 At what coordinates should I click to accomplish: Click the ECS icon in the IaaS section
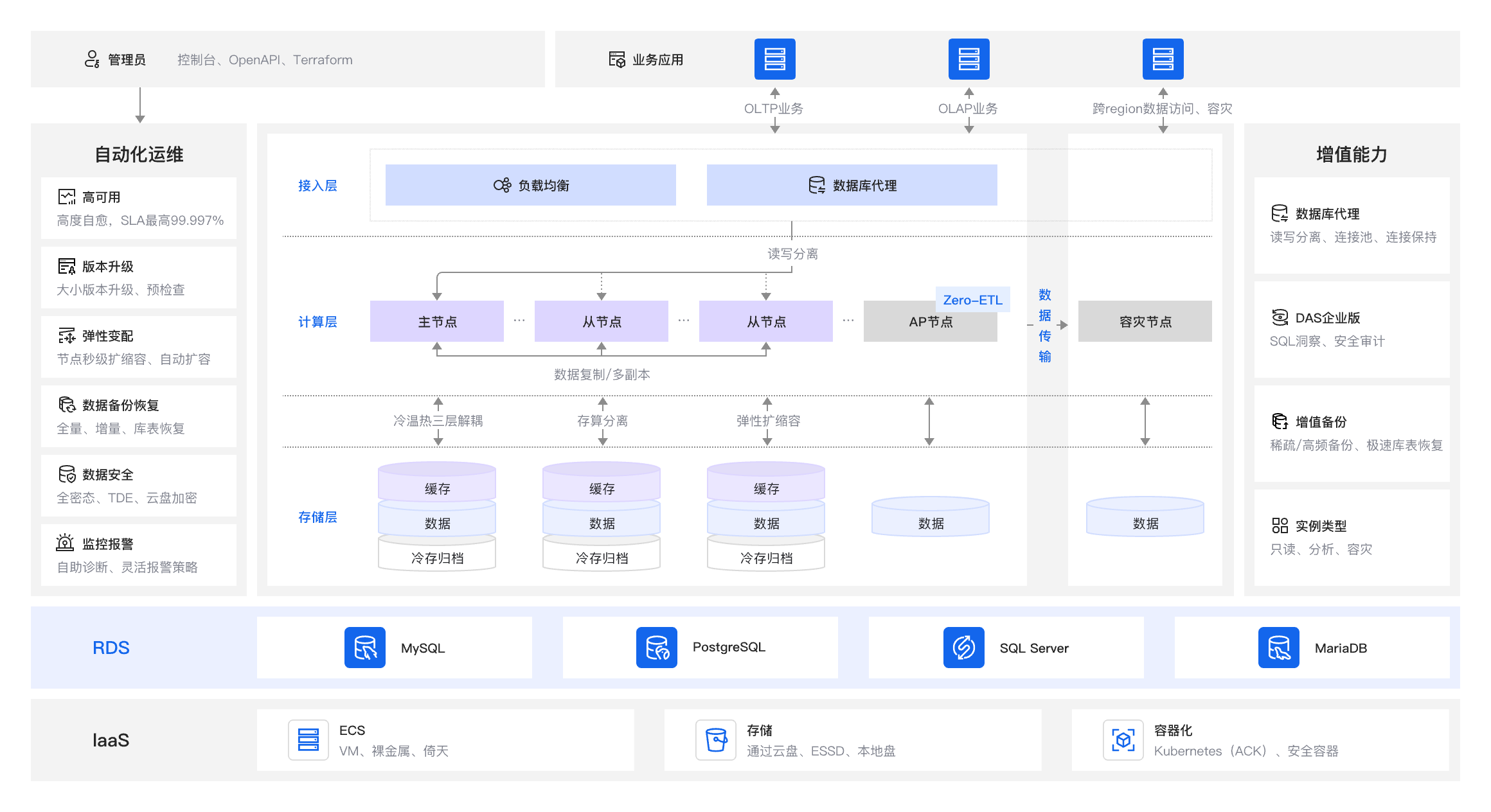point(308,739)
